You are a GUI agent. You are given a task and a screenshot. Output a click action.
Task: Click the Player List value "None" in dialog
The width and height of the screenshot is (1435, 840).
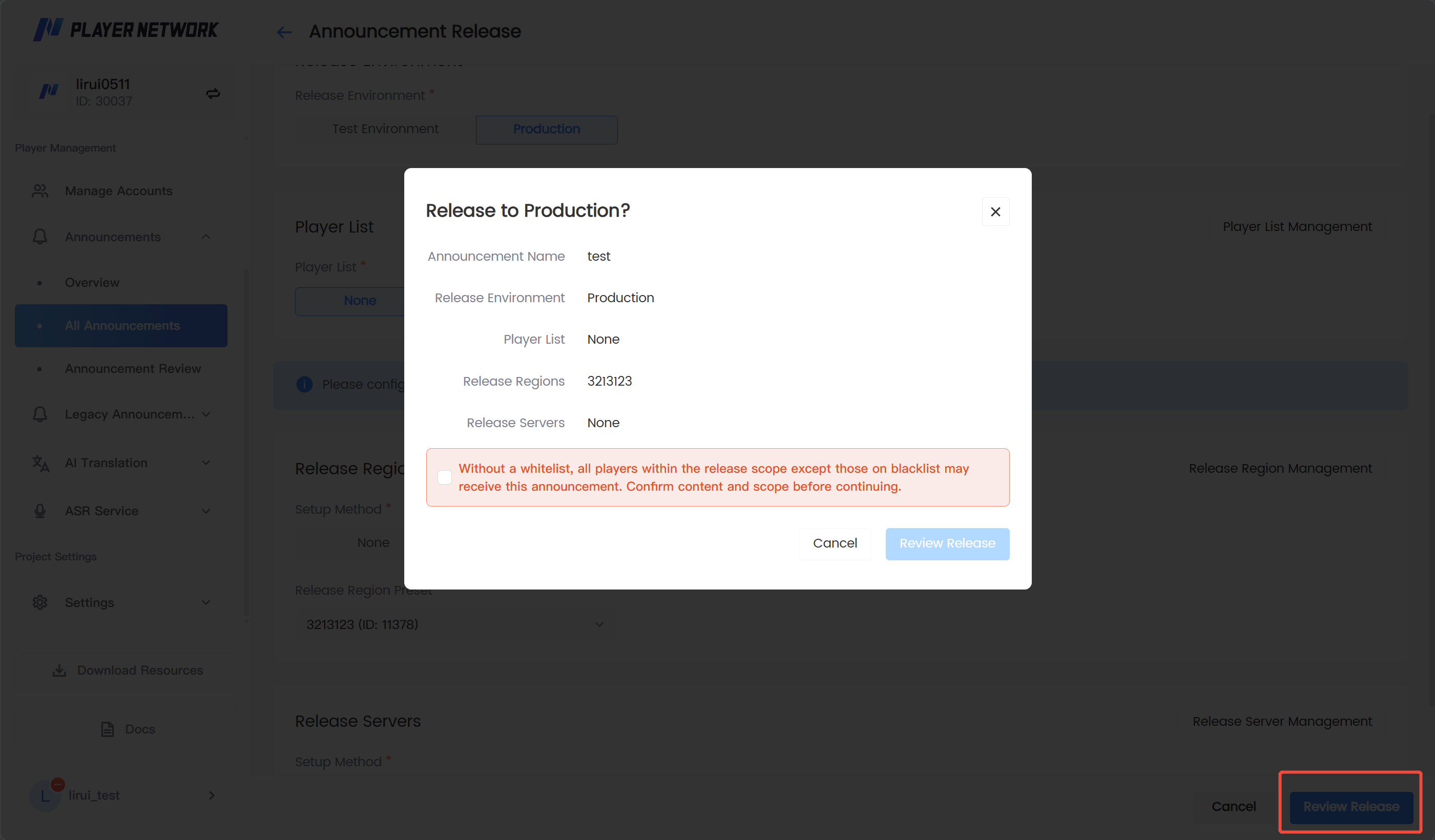603,340
